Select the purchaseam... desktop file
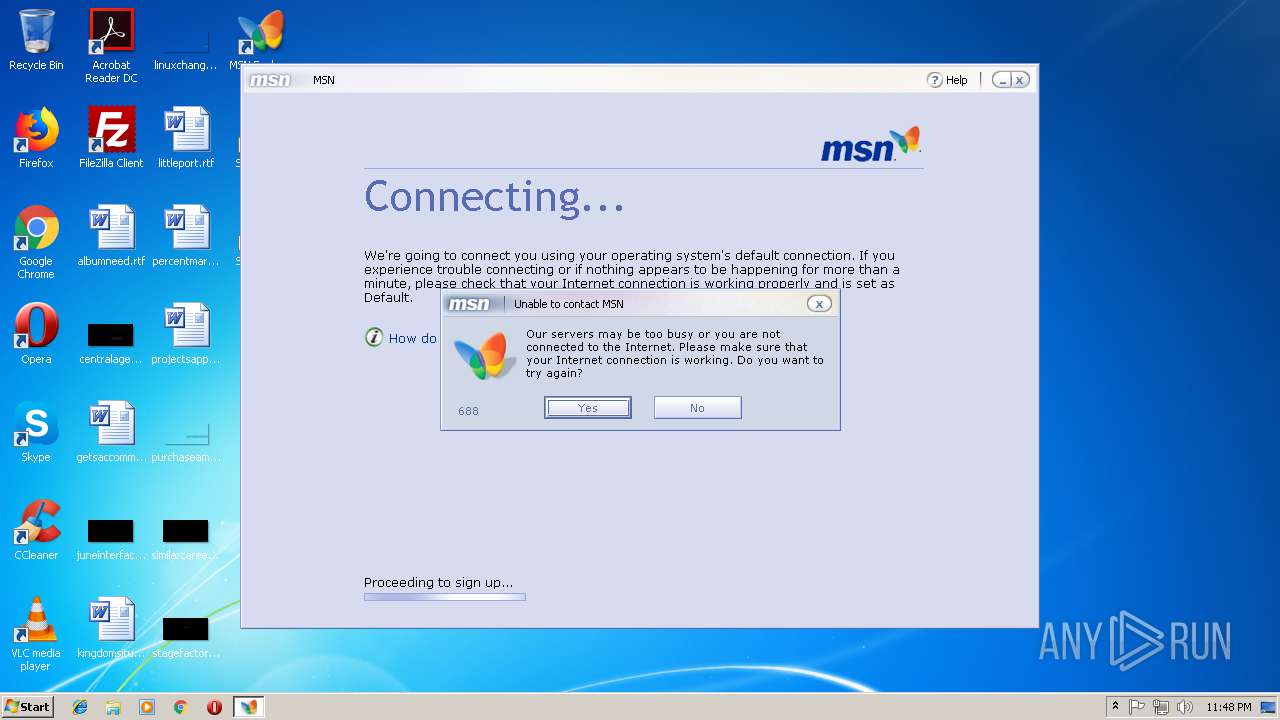This screenshot has width=1280, height=720. pos(186,440)
